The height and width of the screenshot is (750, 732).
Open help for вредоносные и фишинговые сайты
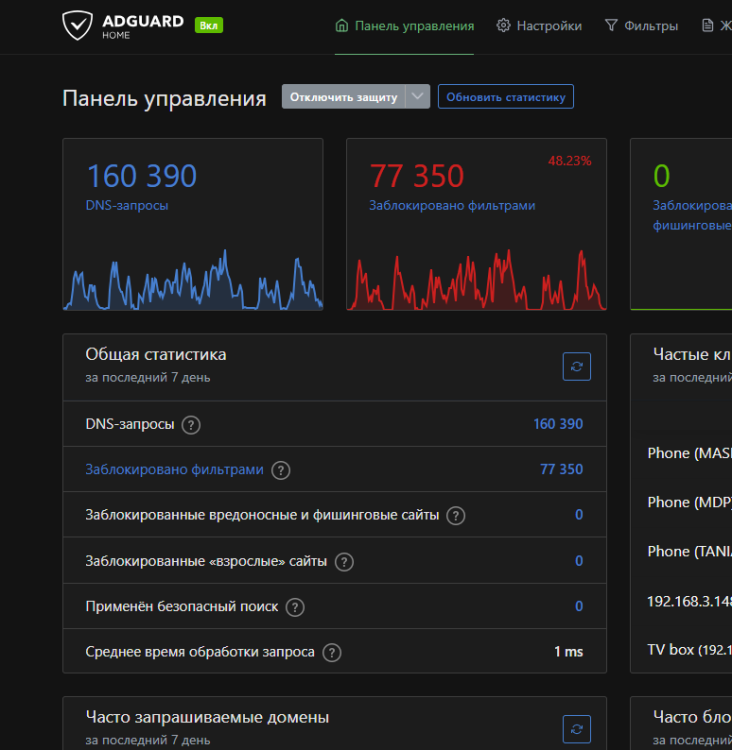[456, 516]
